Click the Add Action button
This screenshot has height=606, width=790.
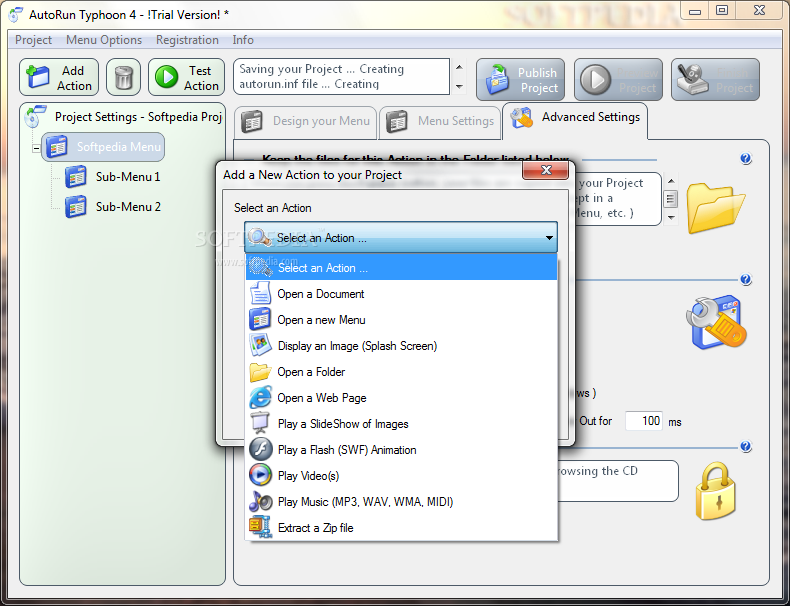[59, 78]
